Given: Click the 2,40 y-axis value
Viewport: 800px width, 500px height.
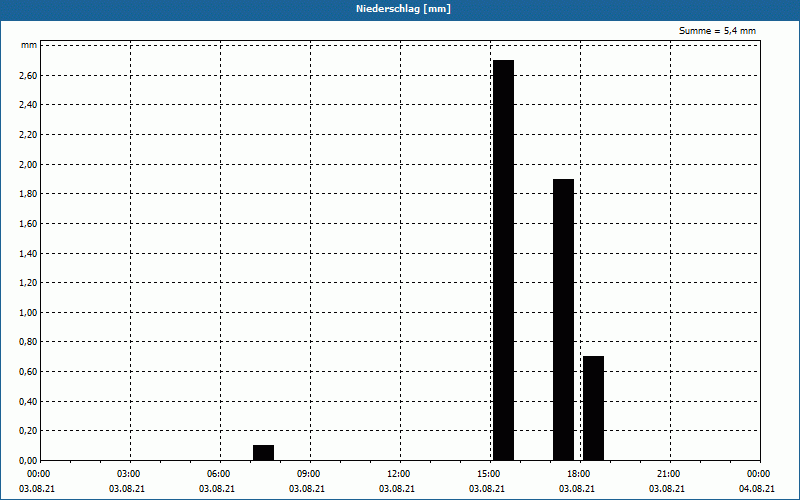Looking at the screenshot, I should (28, 105).
